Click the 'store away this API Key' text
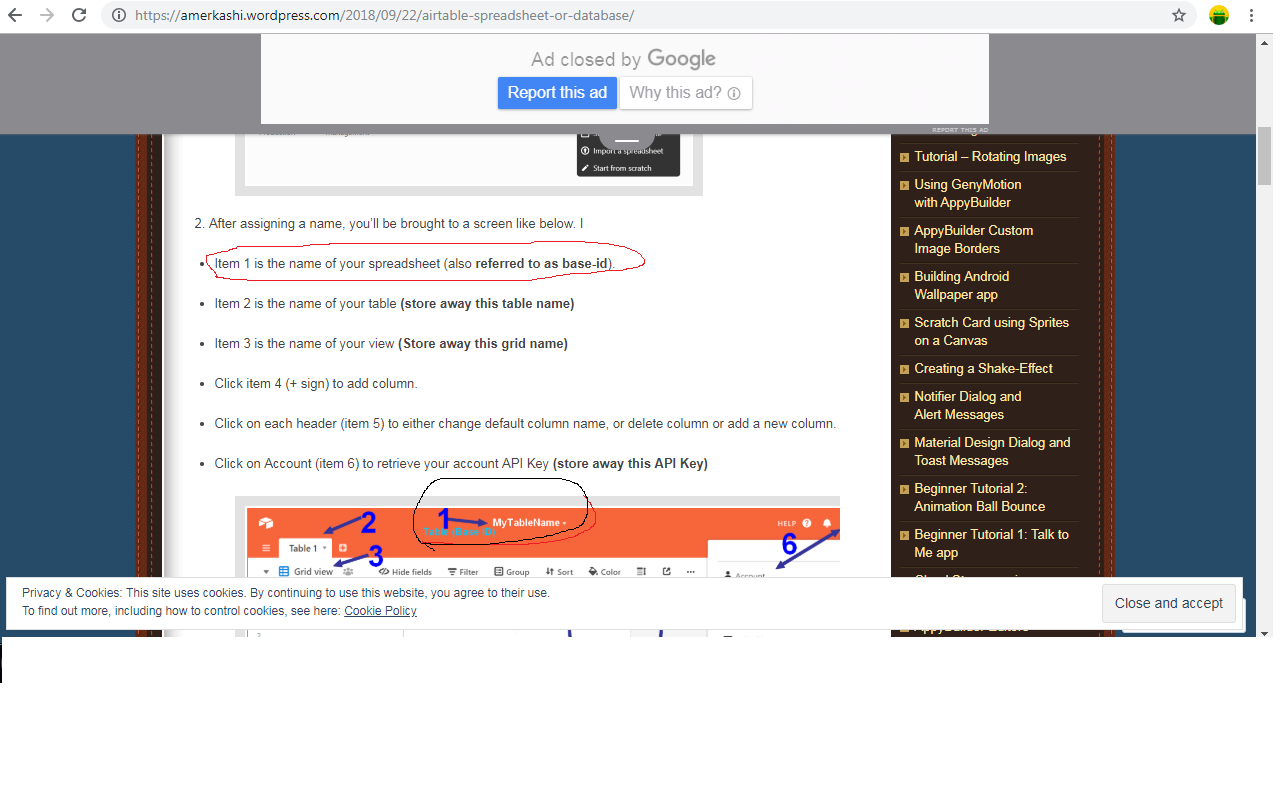The image size is (1280, 800). tap(630, 463)
